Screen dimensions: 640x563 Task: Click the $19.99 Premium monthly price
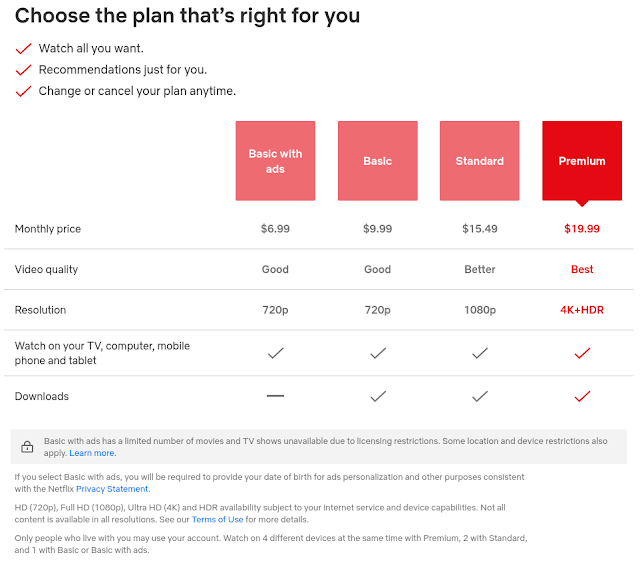pyautogui.click(x=582, y=229)
